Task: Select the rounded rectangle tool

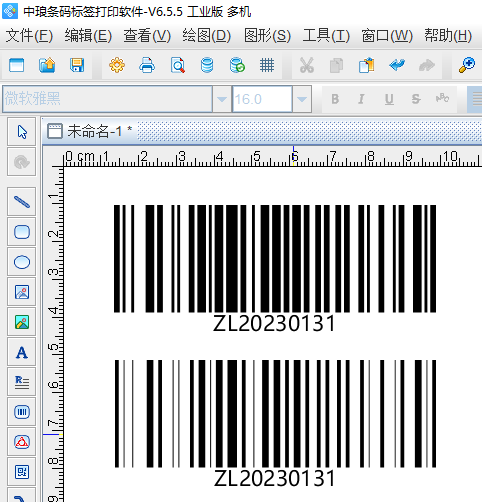Action: (22, 232)
